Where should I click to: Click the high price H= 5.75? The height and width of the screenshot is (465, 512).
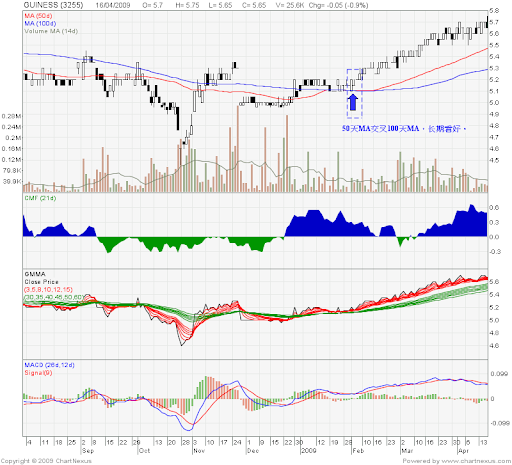click(x=187, y=5)
